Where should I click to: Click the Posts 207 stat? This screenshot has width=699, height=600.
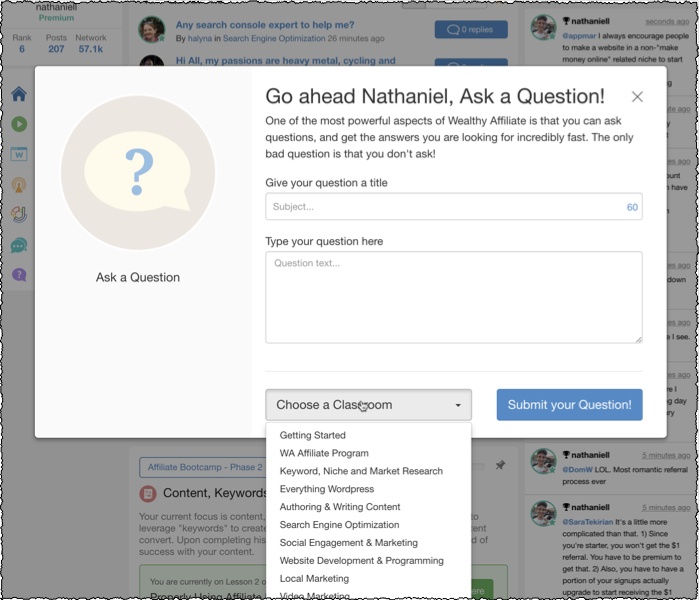coord(56,43)
